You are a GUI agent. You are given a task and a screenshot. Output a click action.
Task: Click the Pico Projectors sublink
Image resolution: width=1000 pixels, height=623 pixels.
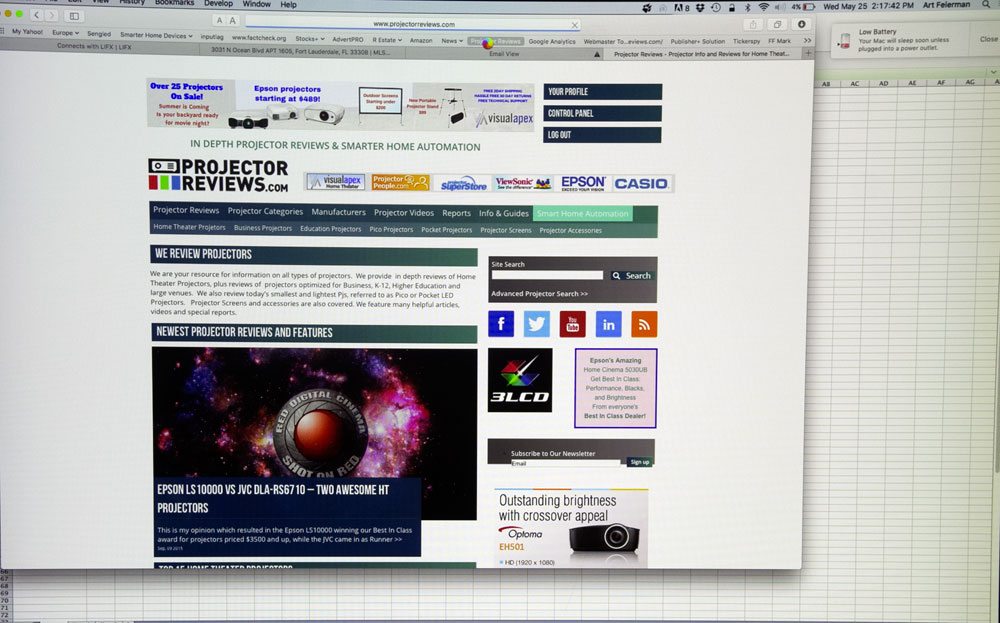(x=392, y=229)
